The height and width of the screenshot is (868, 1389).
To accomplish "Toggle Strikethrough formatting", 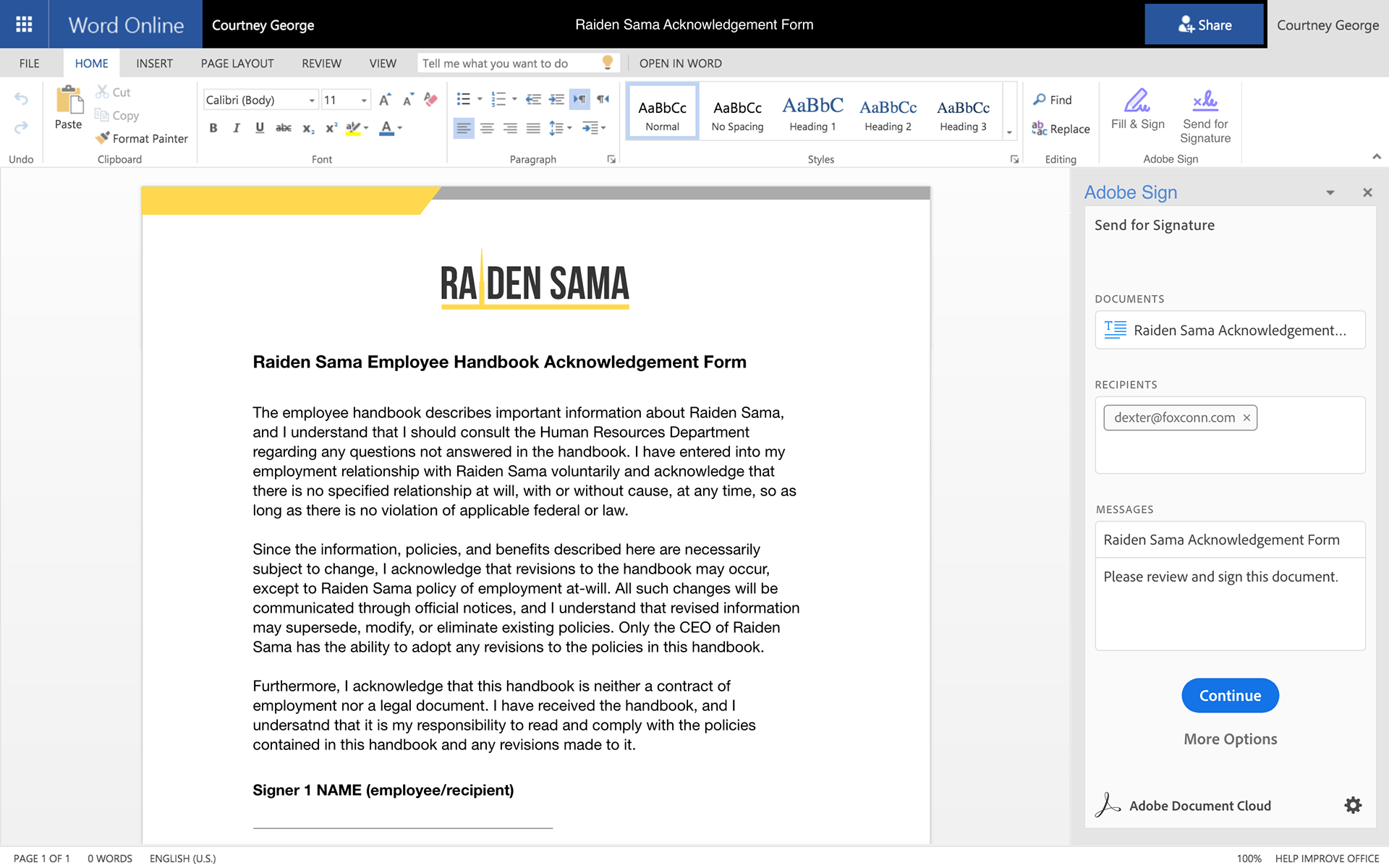I will (284, 128).
